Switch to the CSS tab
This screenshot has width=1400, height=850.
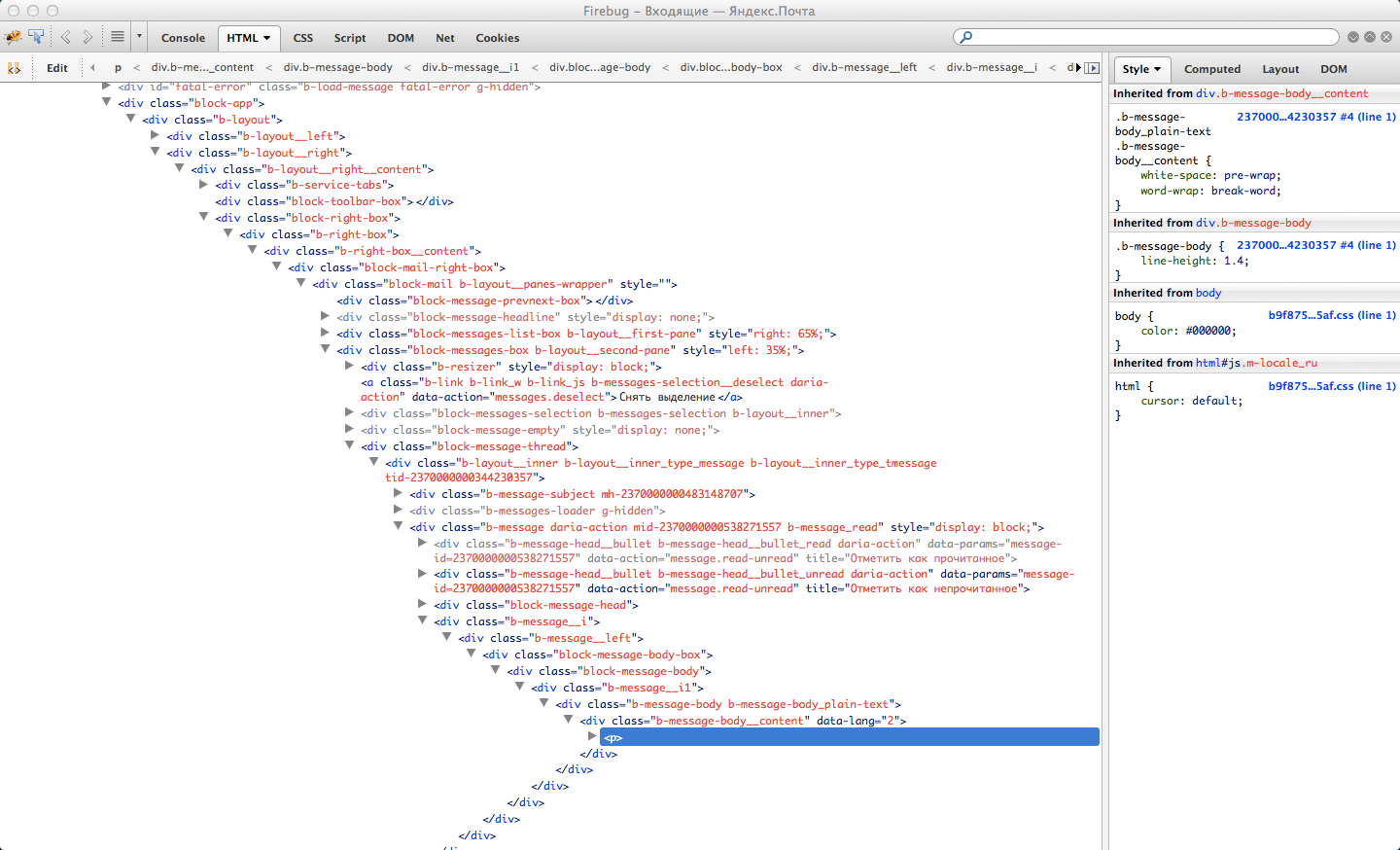(303, 38)
